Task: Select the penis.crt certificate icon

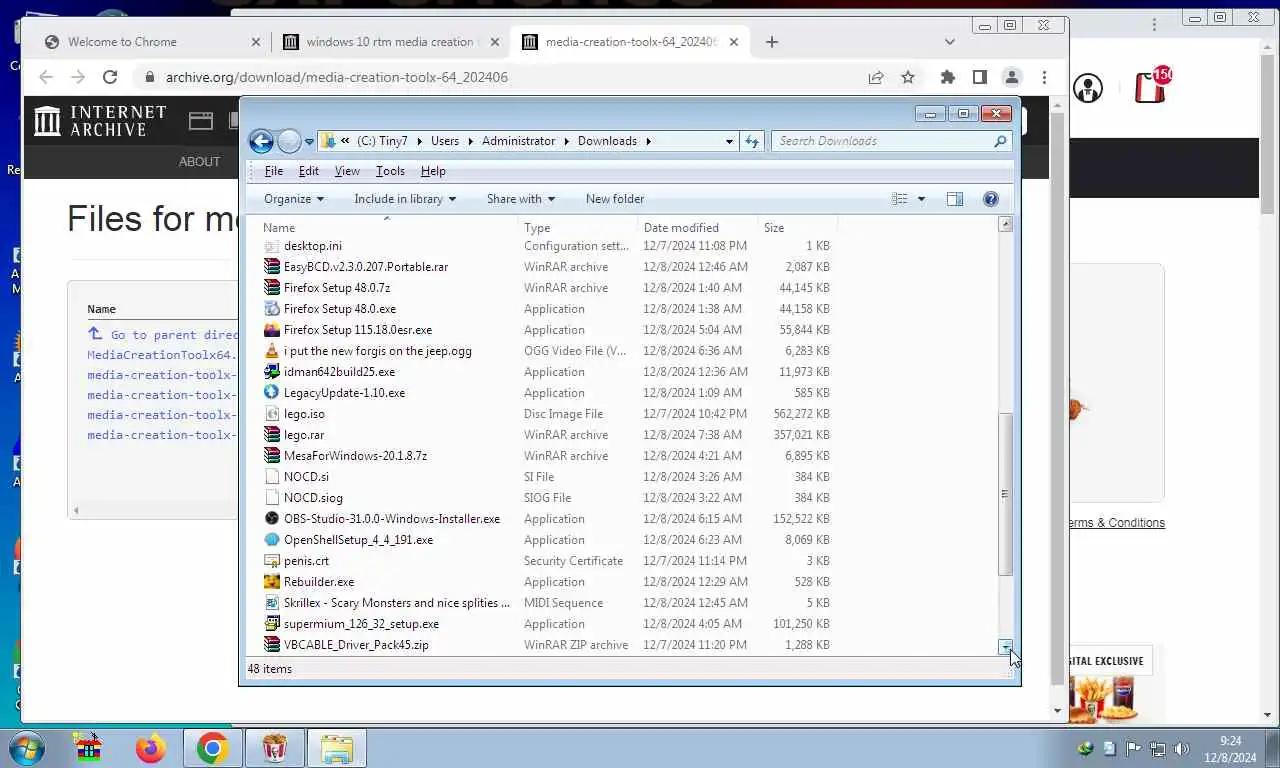Action: (x=272, y=561)
